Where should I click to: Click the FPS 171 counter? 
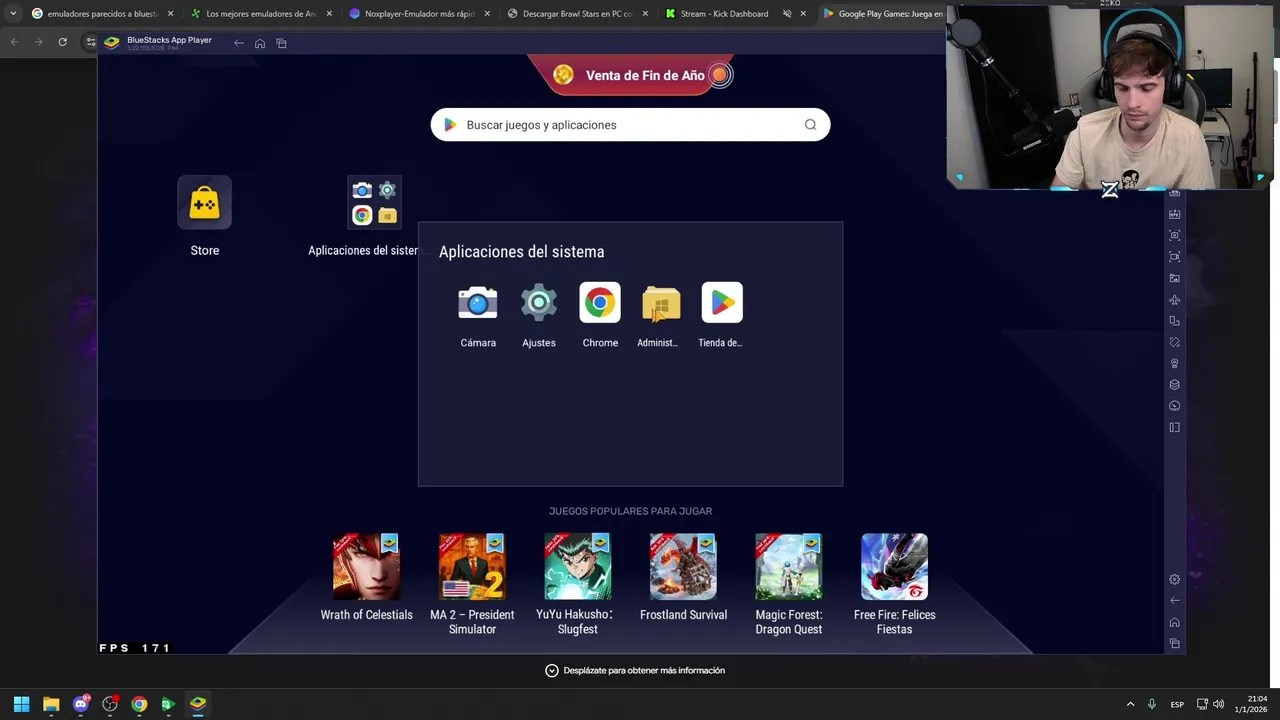click(x=134, y=648)
